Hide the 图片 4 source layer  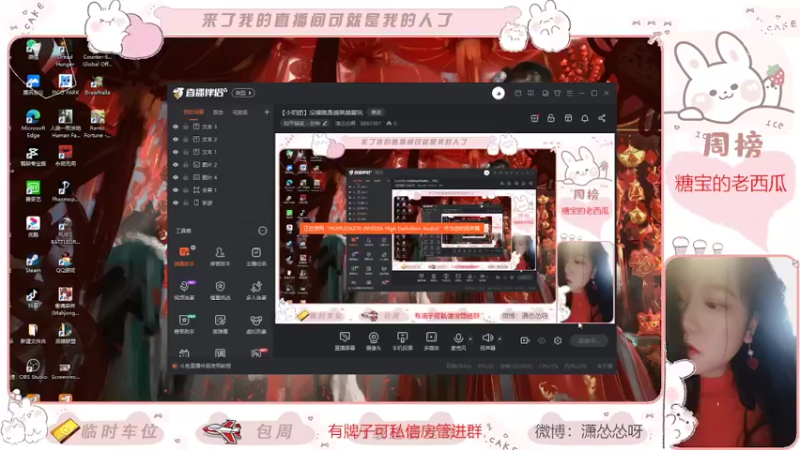[176, 178]
